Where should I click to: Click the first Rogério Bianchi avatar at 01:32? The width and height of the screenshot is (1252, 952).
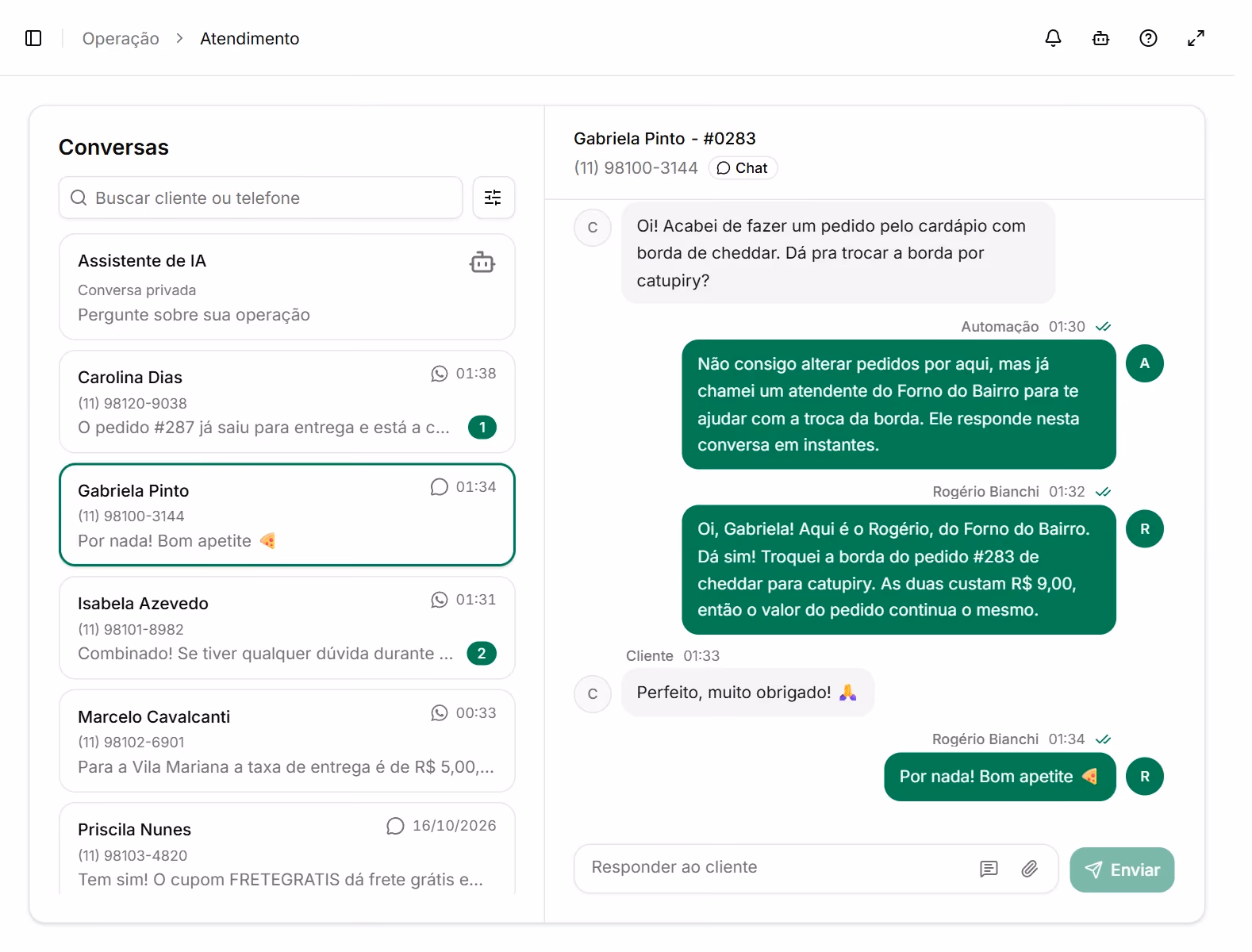pos(1145,528)
